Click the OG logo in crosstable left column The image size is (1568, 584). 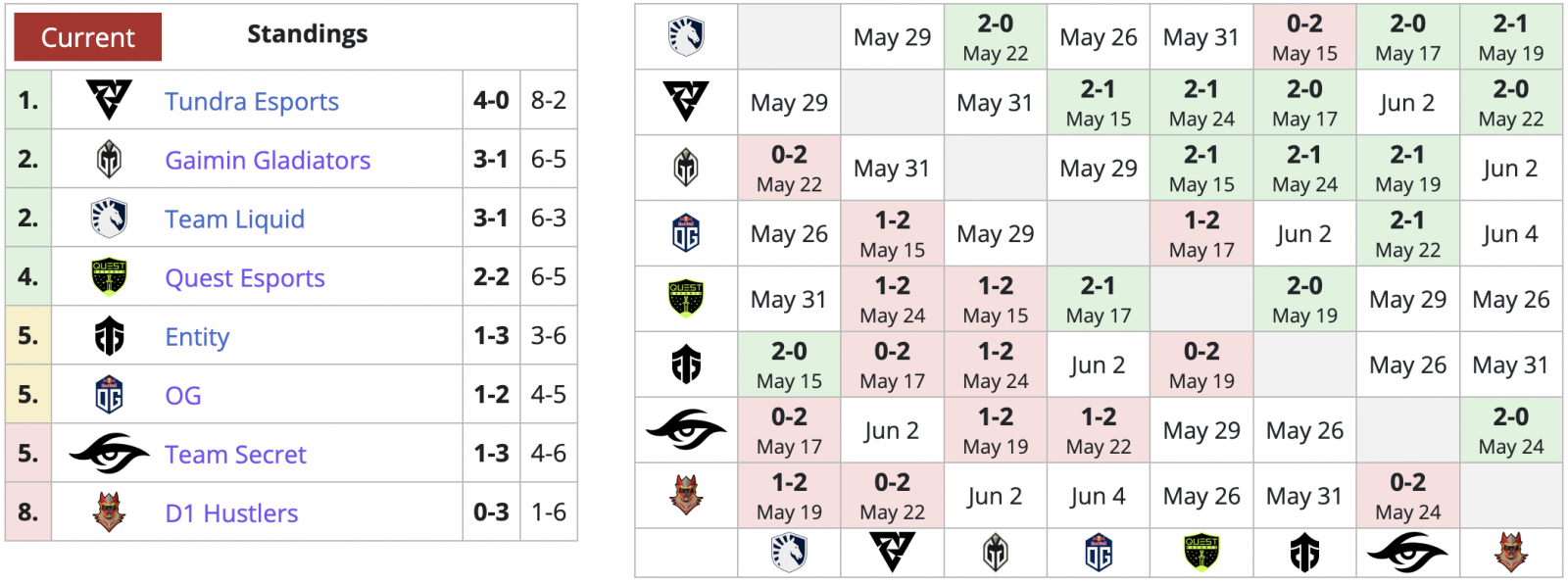686,234
